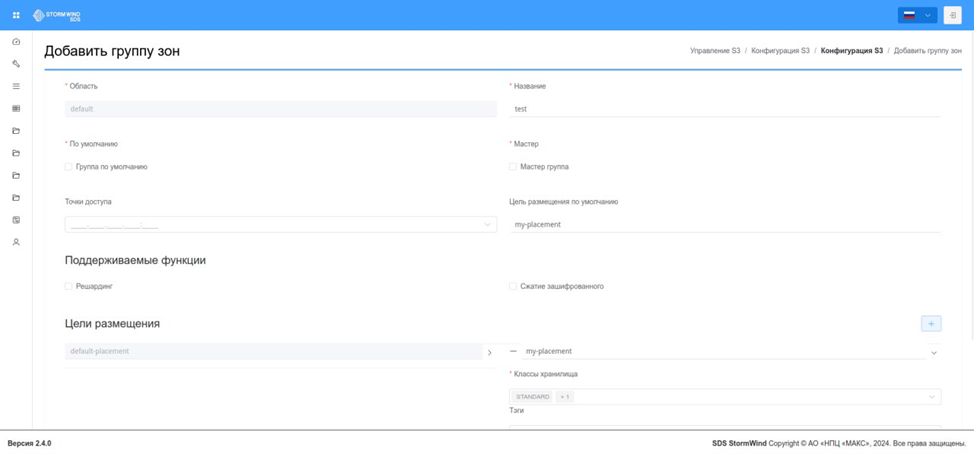
Task: Click the Версия 2.4.0 footer text
Action: [x=29, y=443]
